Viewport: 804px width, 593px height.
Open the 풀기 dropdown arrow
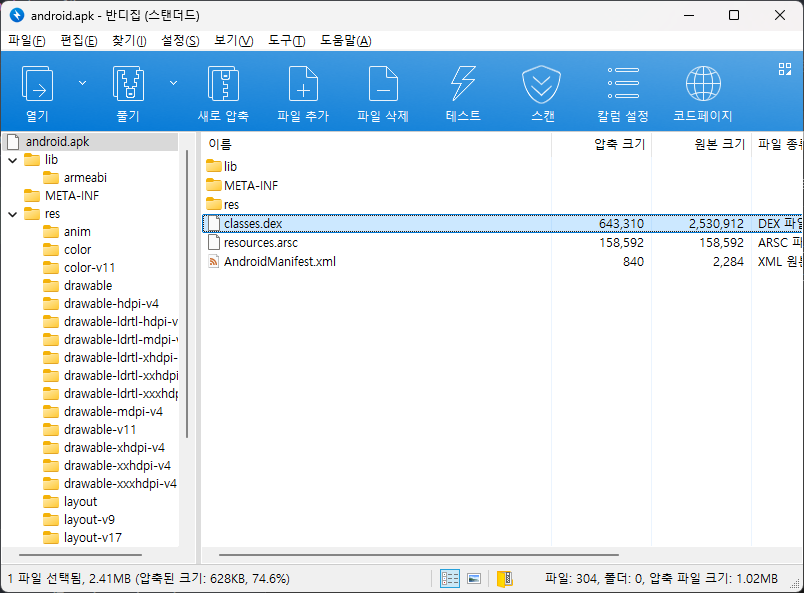pyautogui.click(x=173, y=83)
